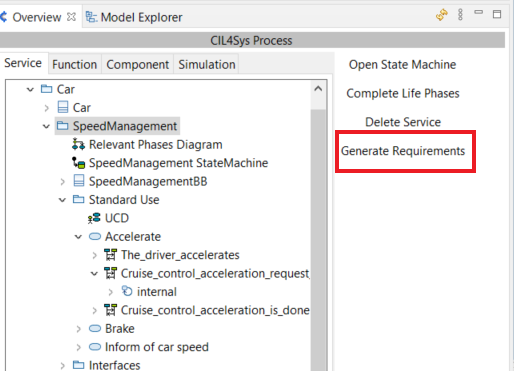The image size is (514, 371).
Task: Click the Interfaces folder icon
Action: [x=78, y=365]
